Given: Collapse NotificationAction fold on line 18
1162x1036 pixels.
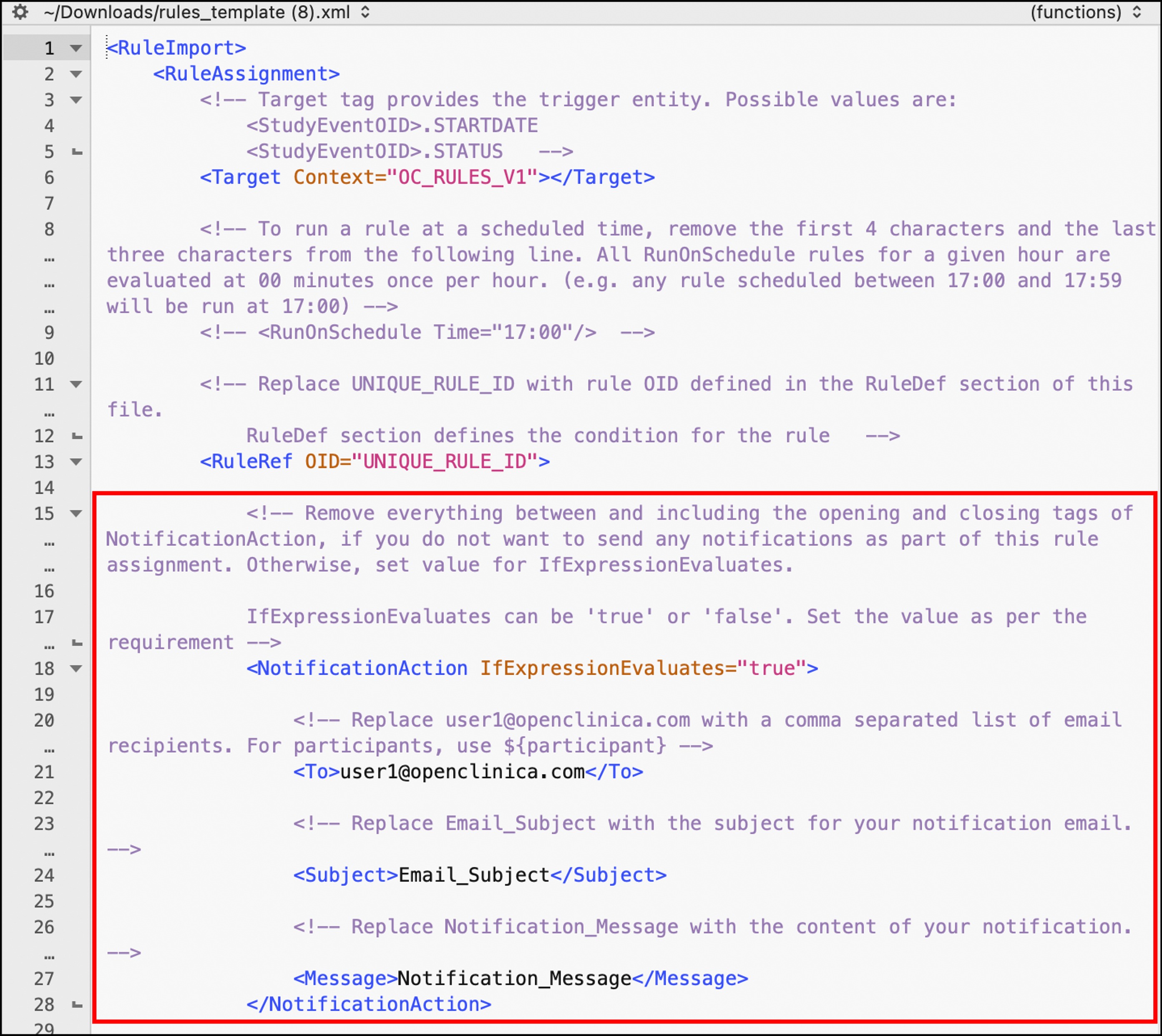Looking at the screenshot, I should tap(76, 668).
